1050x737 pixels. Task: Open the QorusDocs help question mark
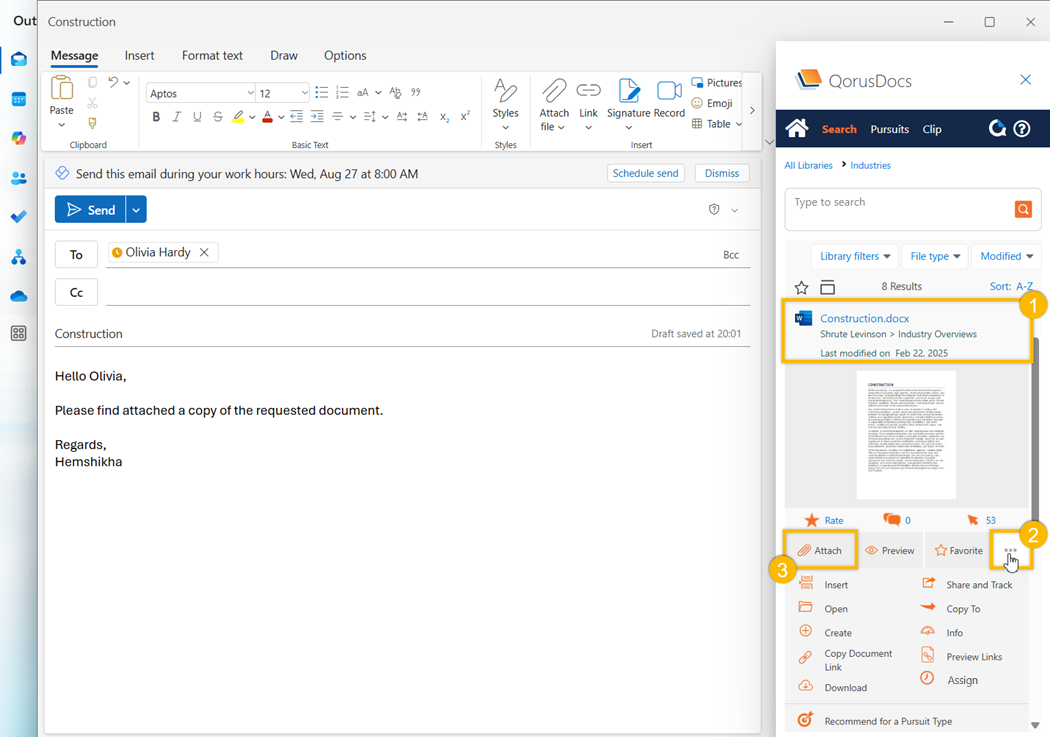1022,129
